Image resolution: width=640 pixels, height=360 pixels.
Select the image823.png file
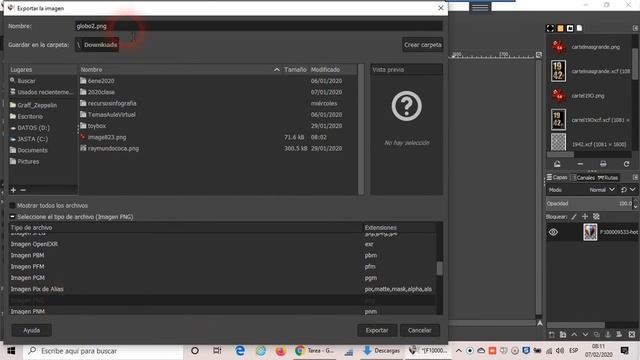[x=218, y=137]
